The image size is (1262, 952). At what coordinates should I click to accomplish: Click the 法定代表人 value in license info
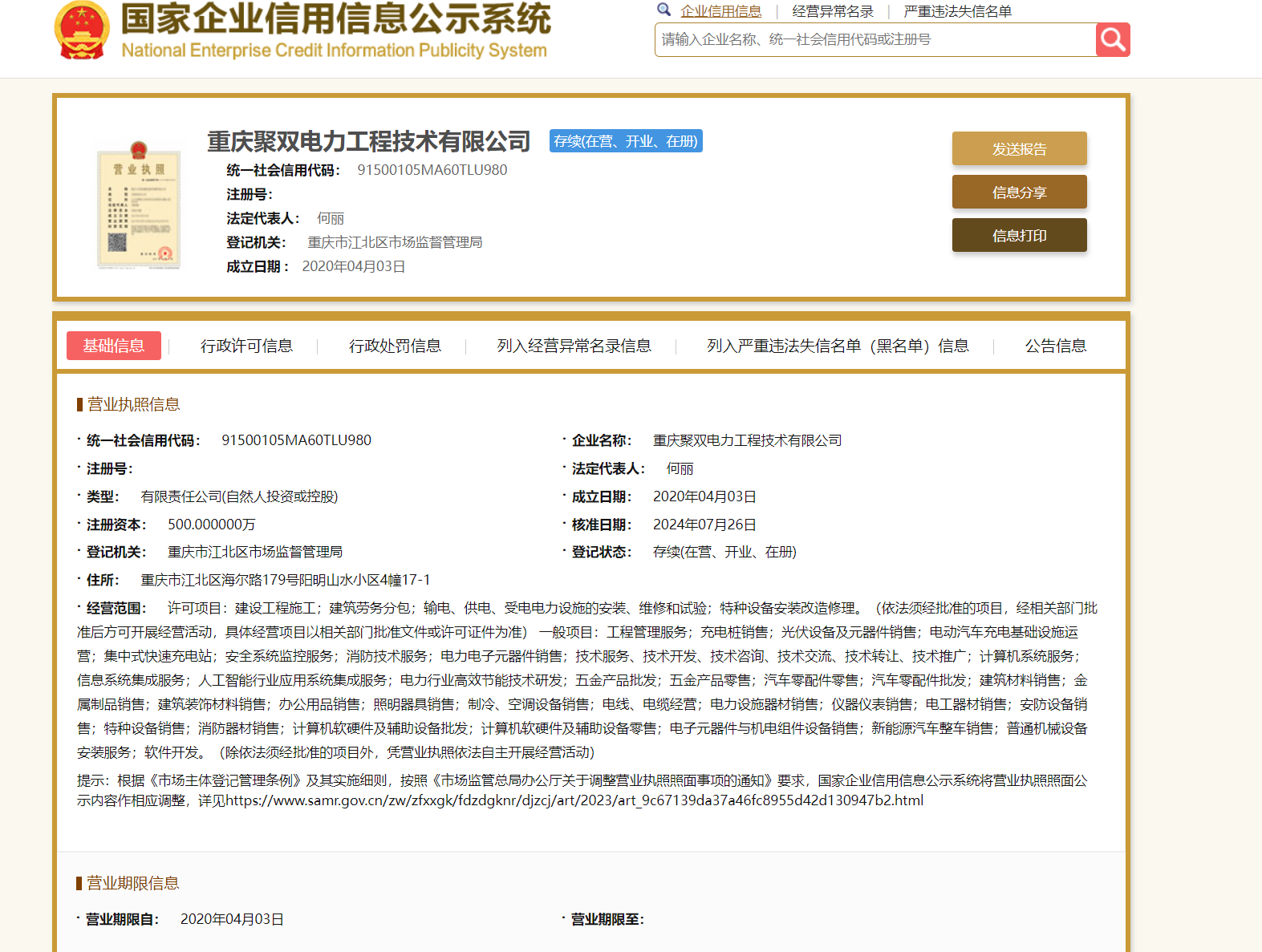pyautogui.click(x=680, y=468)
